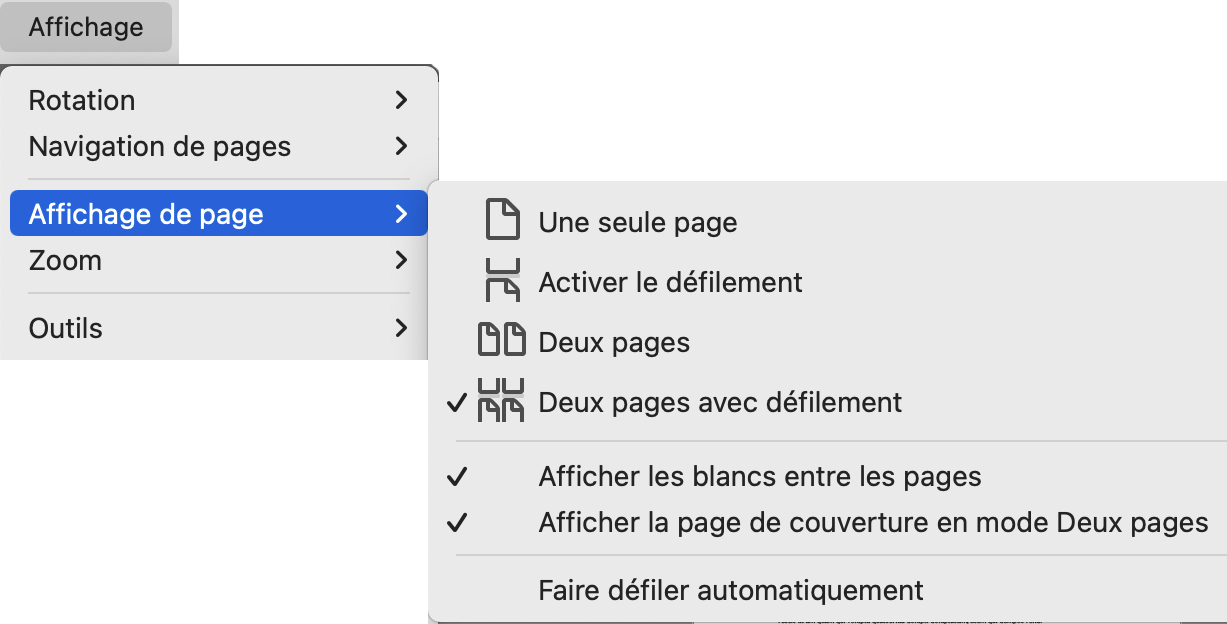Toggle Afficher la page de couverture checkmark
Screen dimensions: 1227x624
coord(457,522)
